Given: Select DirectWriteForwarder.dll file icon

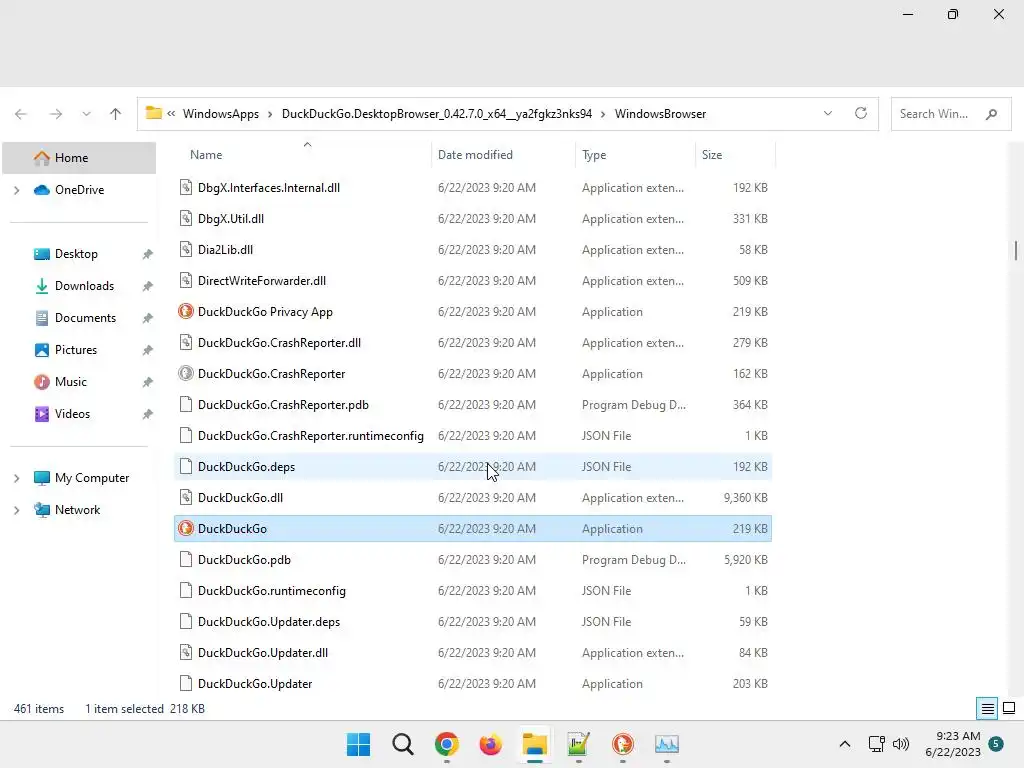Looking at the screenshot, I should tap(186, 280).
